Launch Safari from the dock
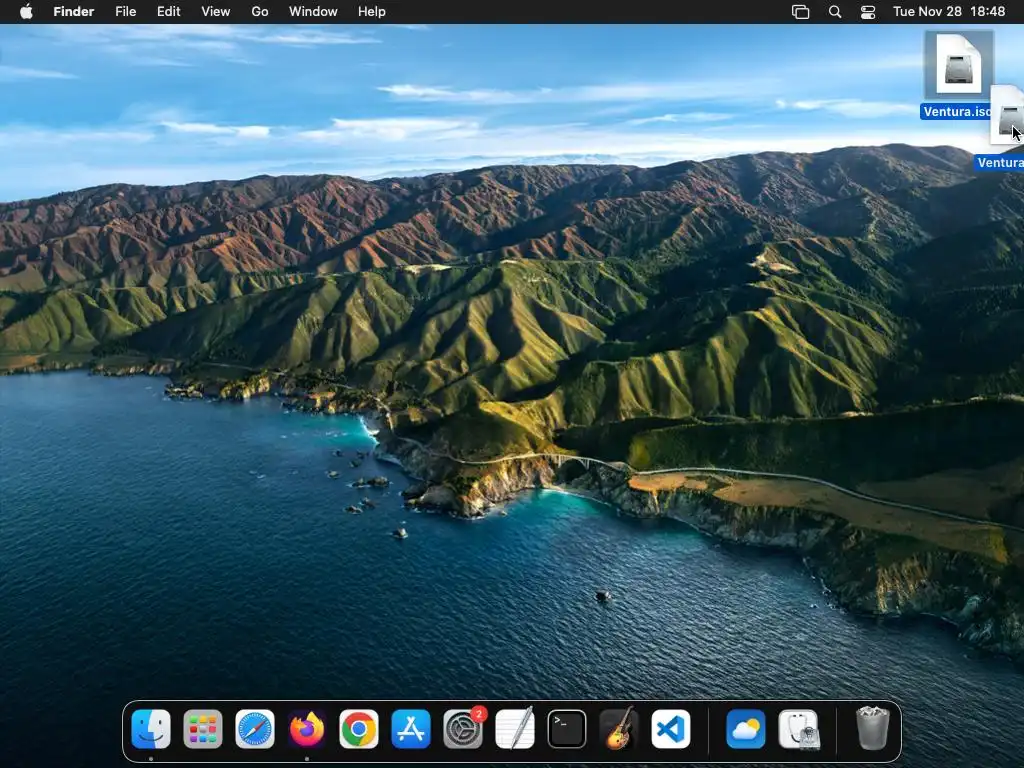The height and width of the screenshot is (768, 1024). pos(255,729)
